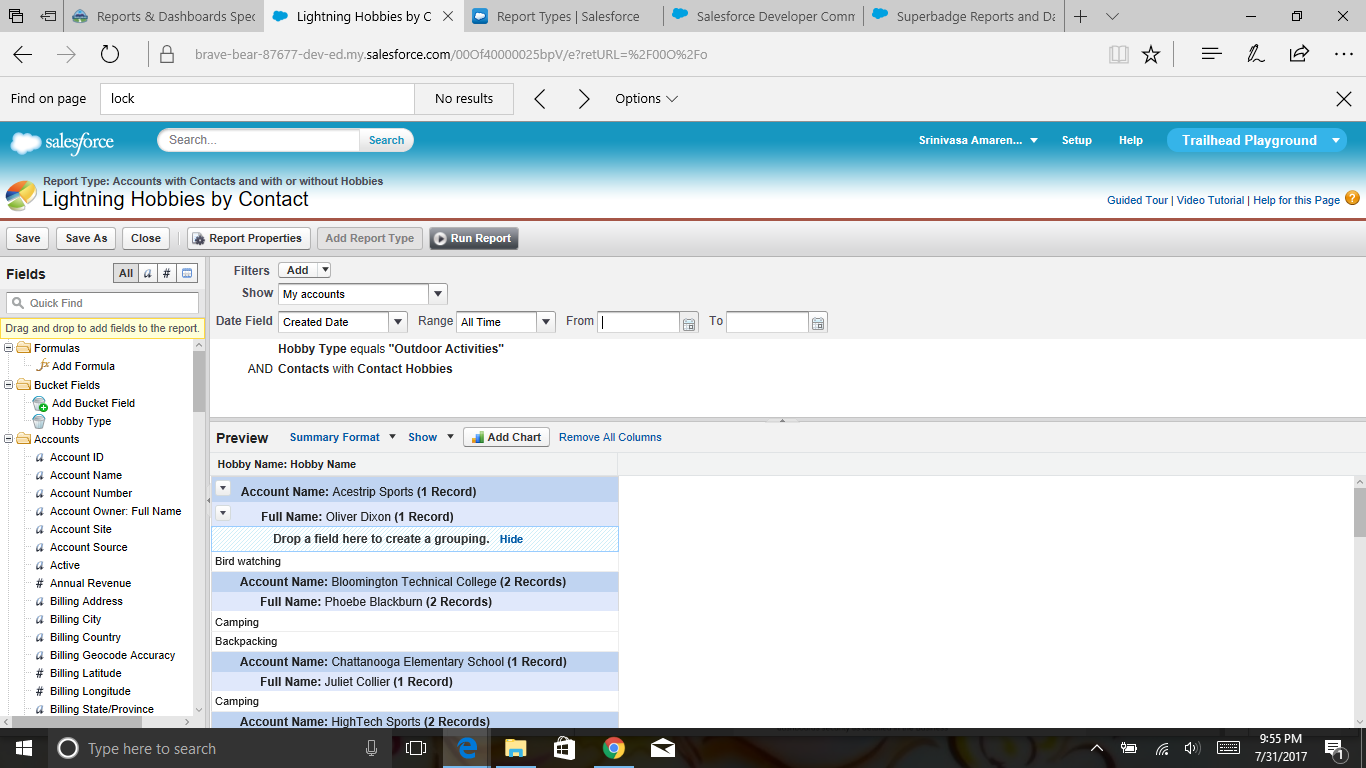The image size is (1366, 768).
Task: Click Add Formula under Formulas
Action: click(x=83, y=367)
